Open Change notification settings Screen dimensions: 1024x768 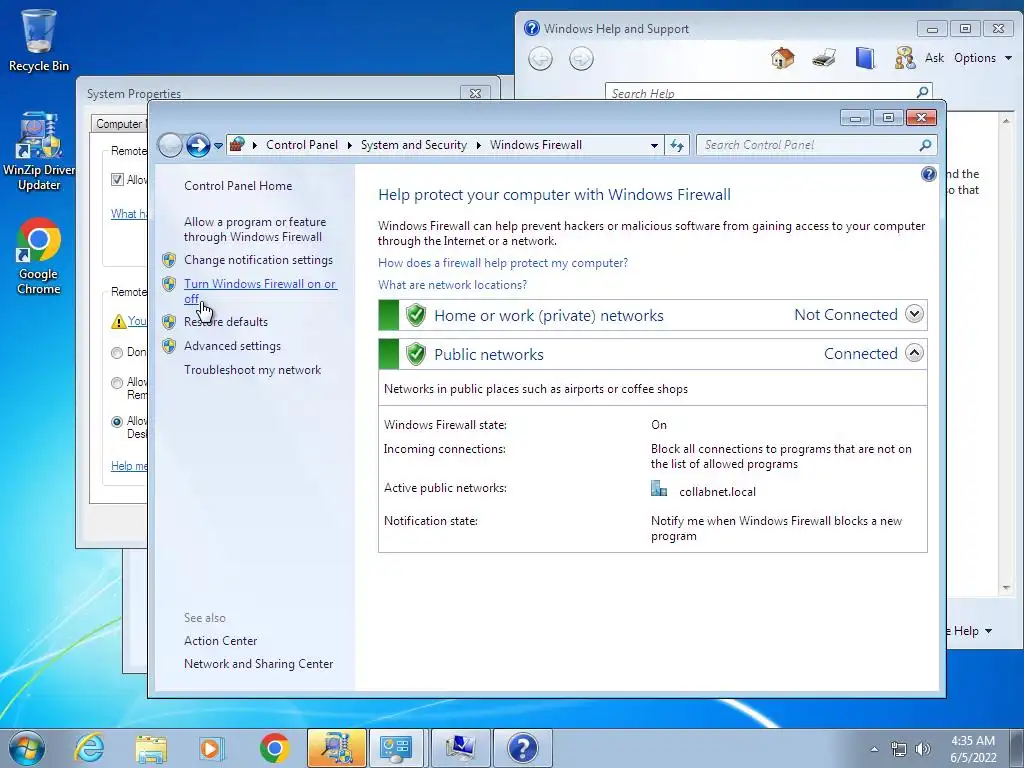[x=259, y=260]
